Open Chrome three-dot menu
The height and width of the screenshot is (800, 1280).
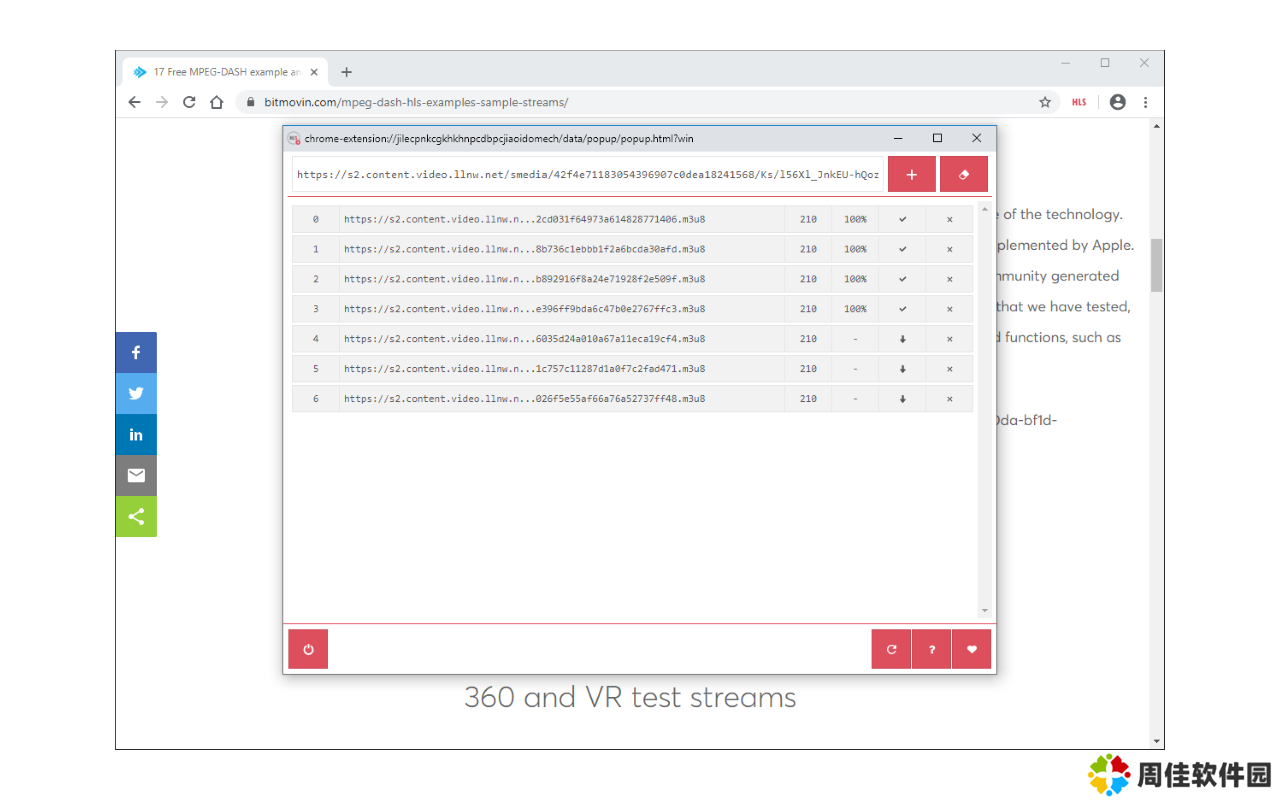[x=1145, y=102]
